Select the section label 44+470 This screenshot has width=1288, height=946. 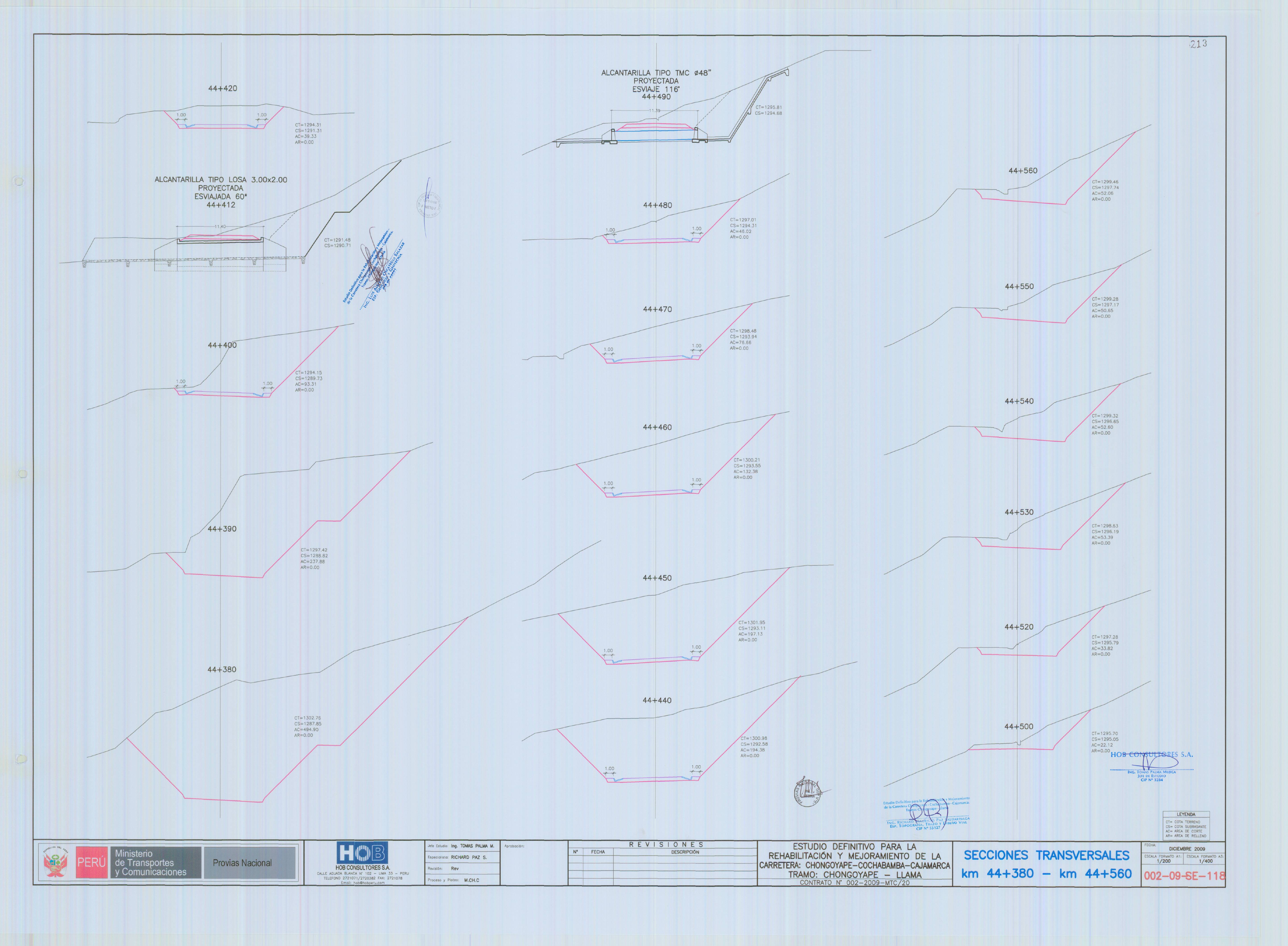(x=657, y=309)
